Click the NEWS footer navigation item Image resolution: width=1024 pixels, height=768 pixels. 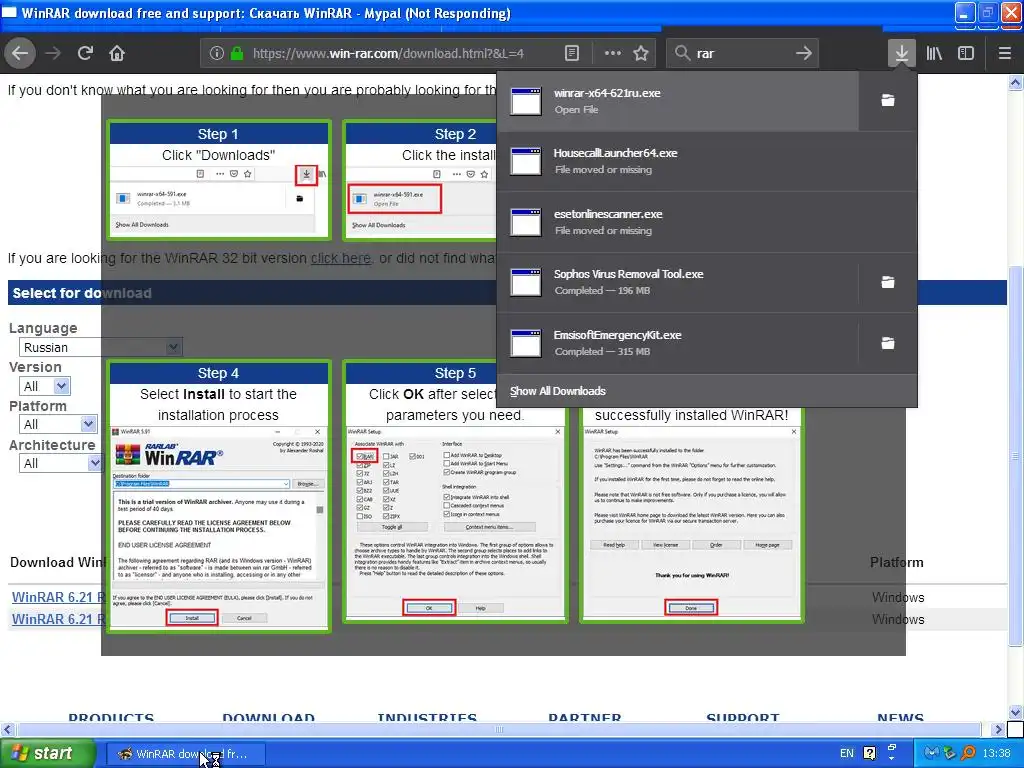click(900, 718)
